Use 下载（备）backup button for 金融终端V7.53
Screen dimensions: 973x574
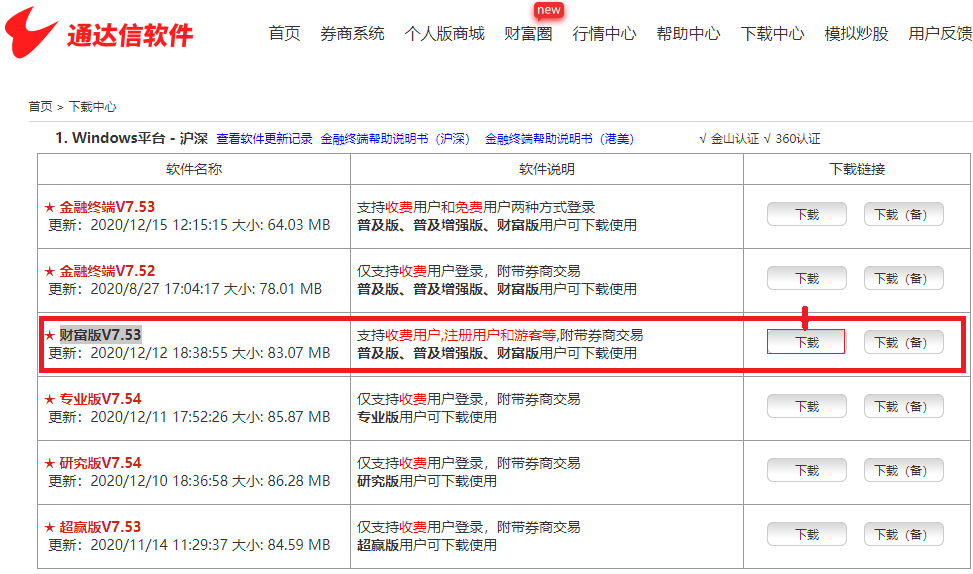pyautogui.click(x=904, y=214)
